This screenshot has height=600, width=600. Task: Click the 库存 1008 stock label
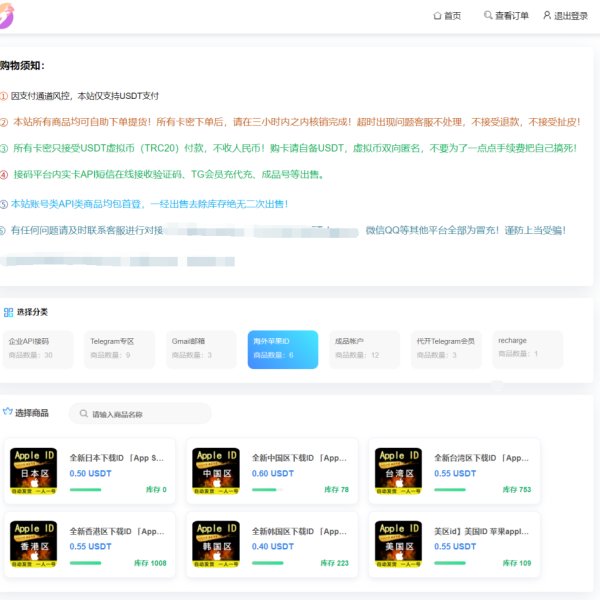tap(150, 563)
